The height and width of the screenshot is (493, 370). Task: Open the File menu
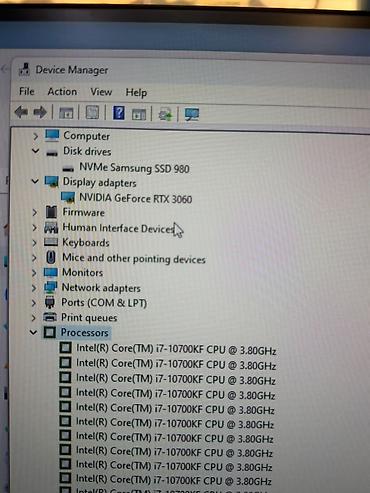pyautogui.click(x=27, y=91)
